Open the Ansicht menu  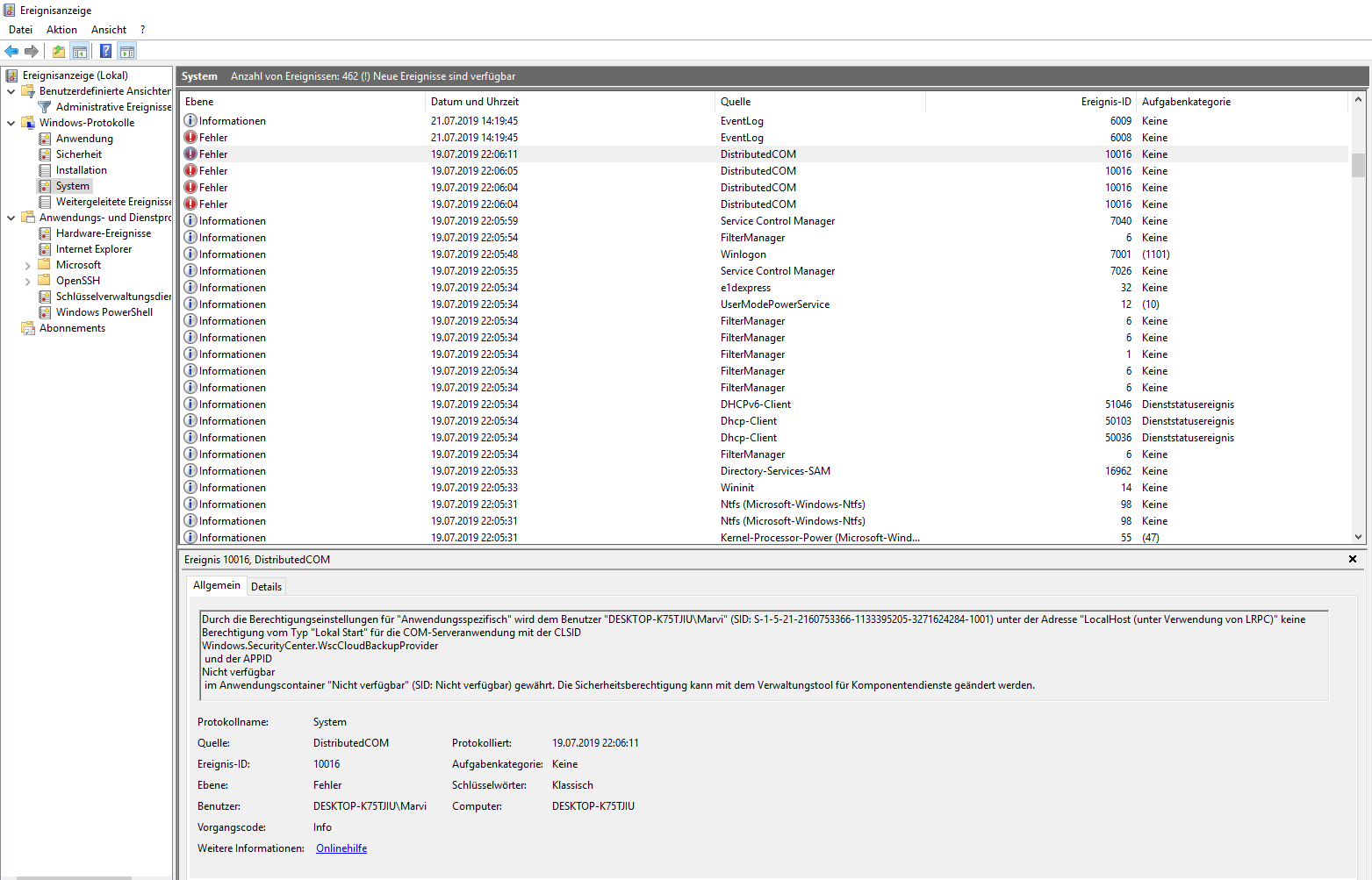109,30
